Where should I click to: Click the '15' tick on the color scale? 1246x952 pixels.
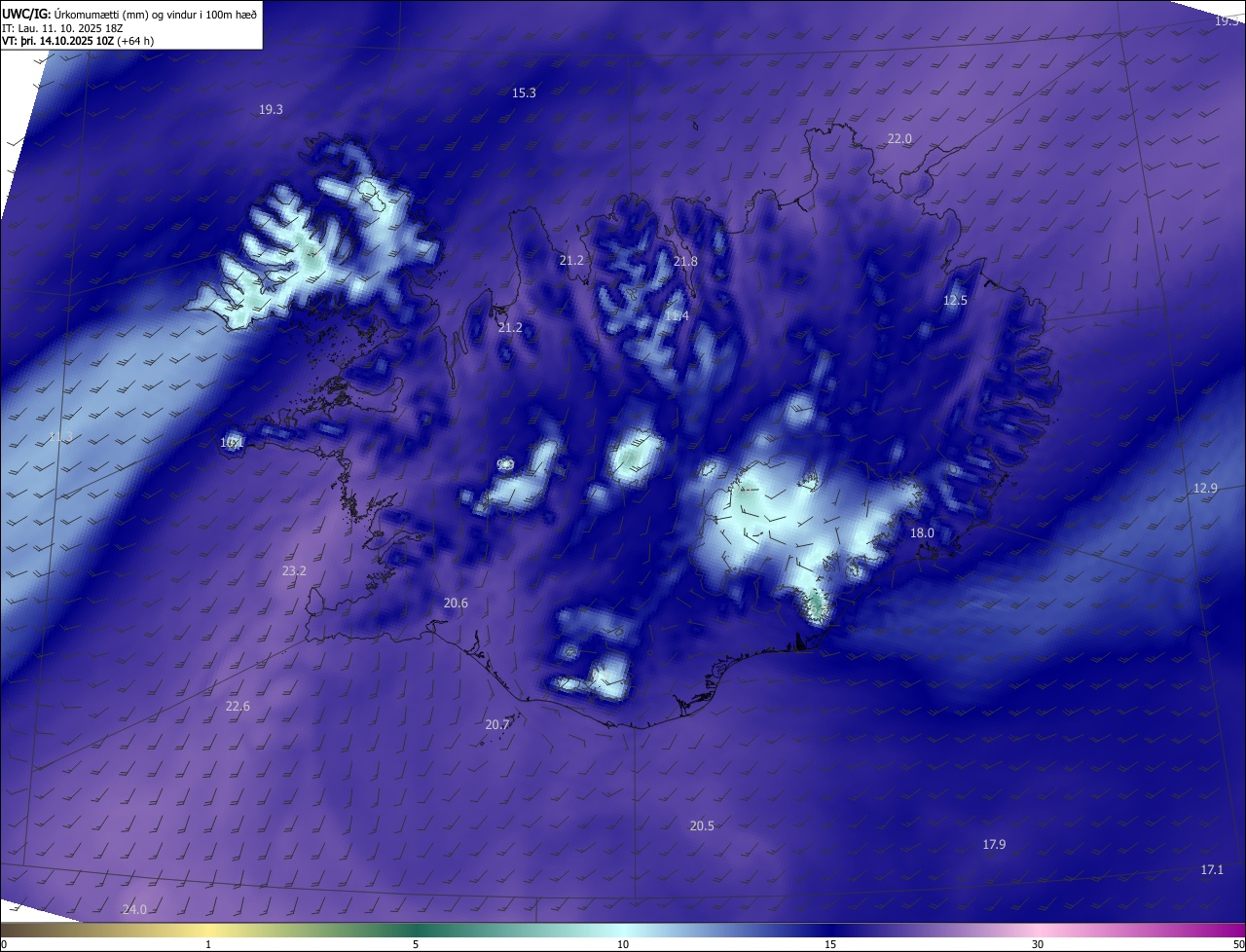click(x=830, y=944)
